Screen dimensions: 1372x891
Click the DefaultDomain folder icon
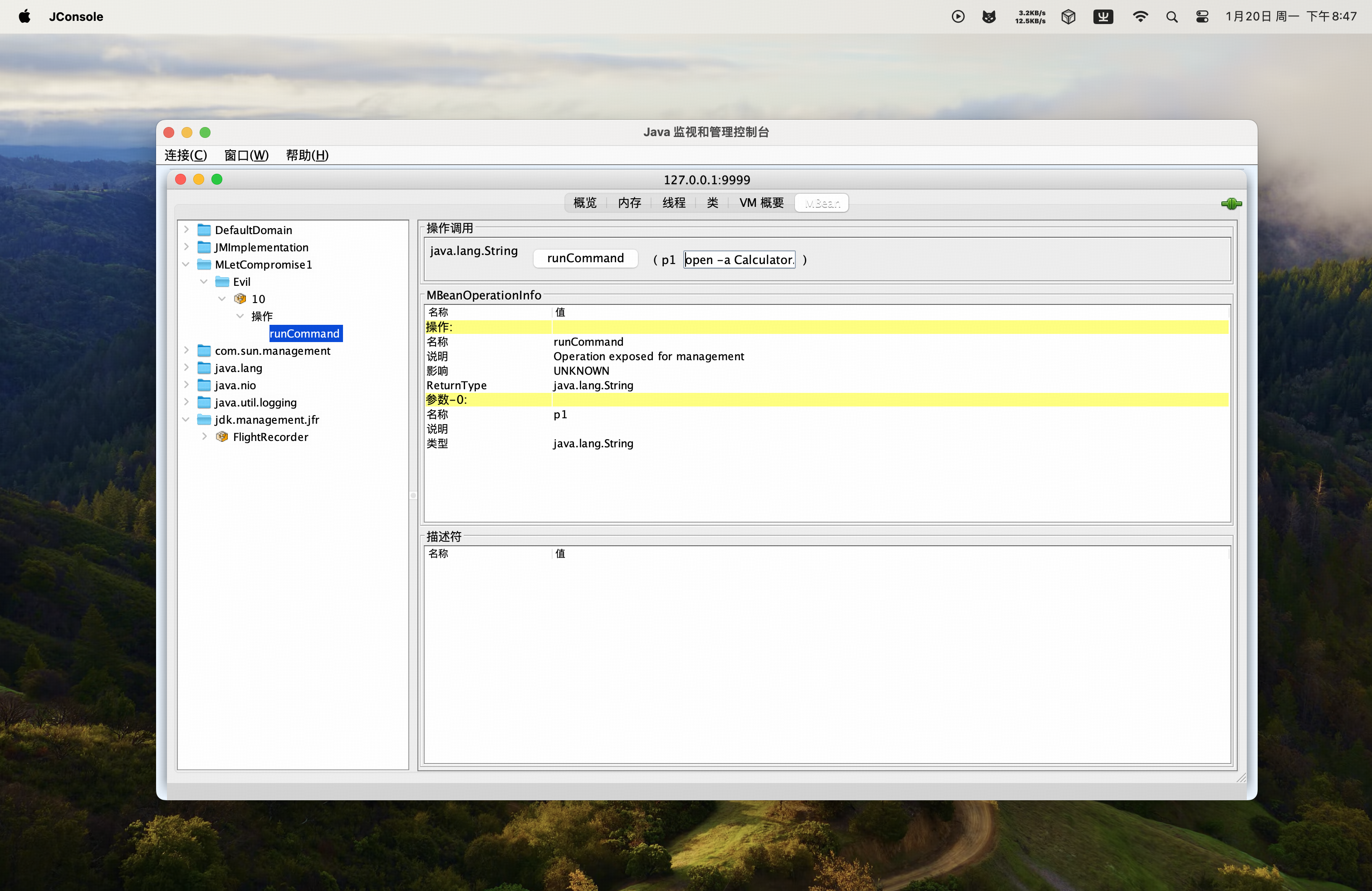pos(204,230)
